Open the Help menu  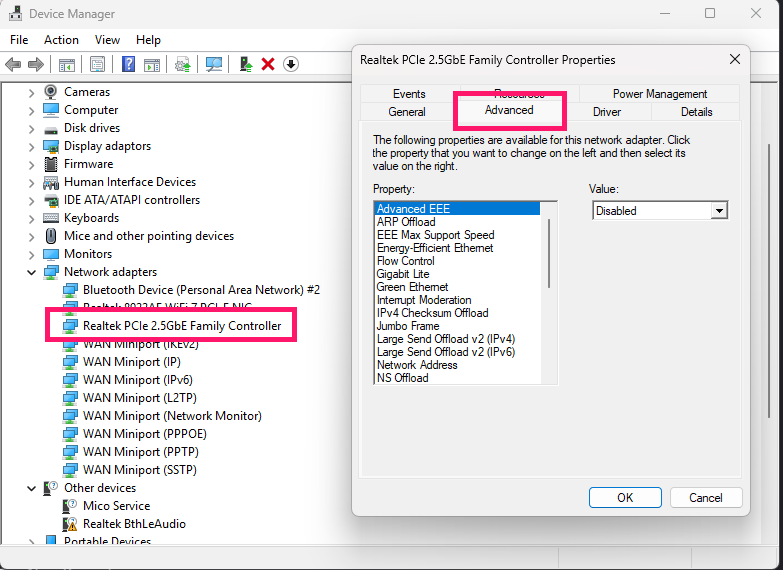(x=148, y=40)
